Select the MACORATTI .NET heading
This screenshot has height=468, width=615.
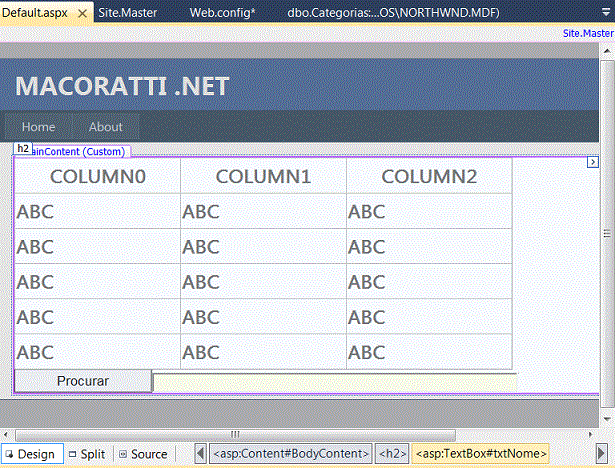tap(122, 86)
